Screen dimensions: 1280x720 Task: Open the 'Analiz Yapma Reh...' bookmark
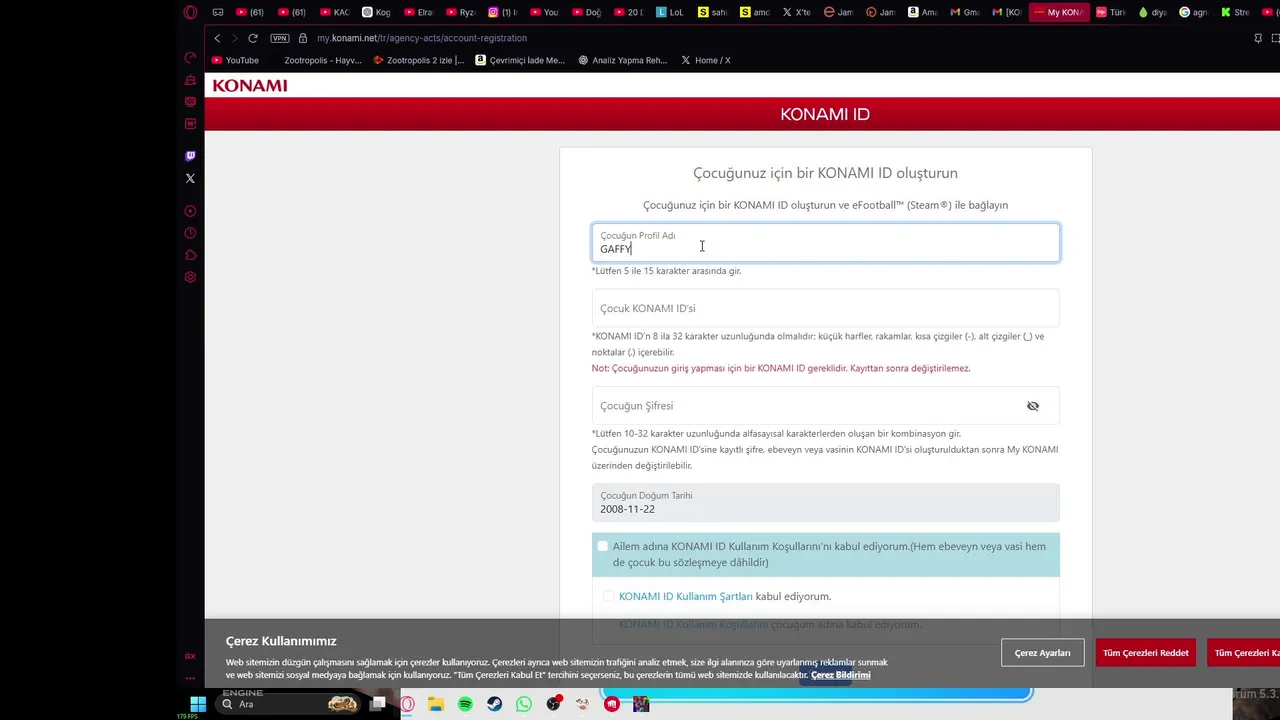[623, 60]
